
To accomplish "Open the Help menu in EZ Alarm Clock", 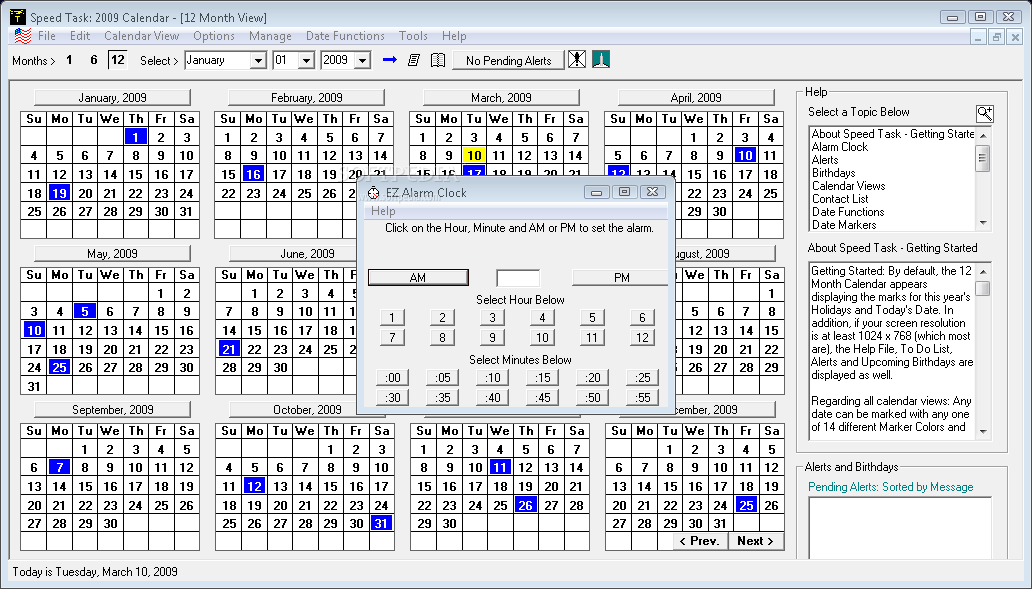I will [383, 211].
